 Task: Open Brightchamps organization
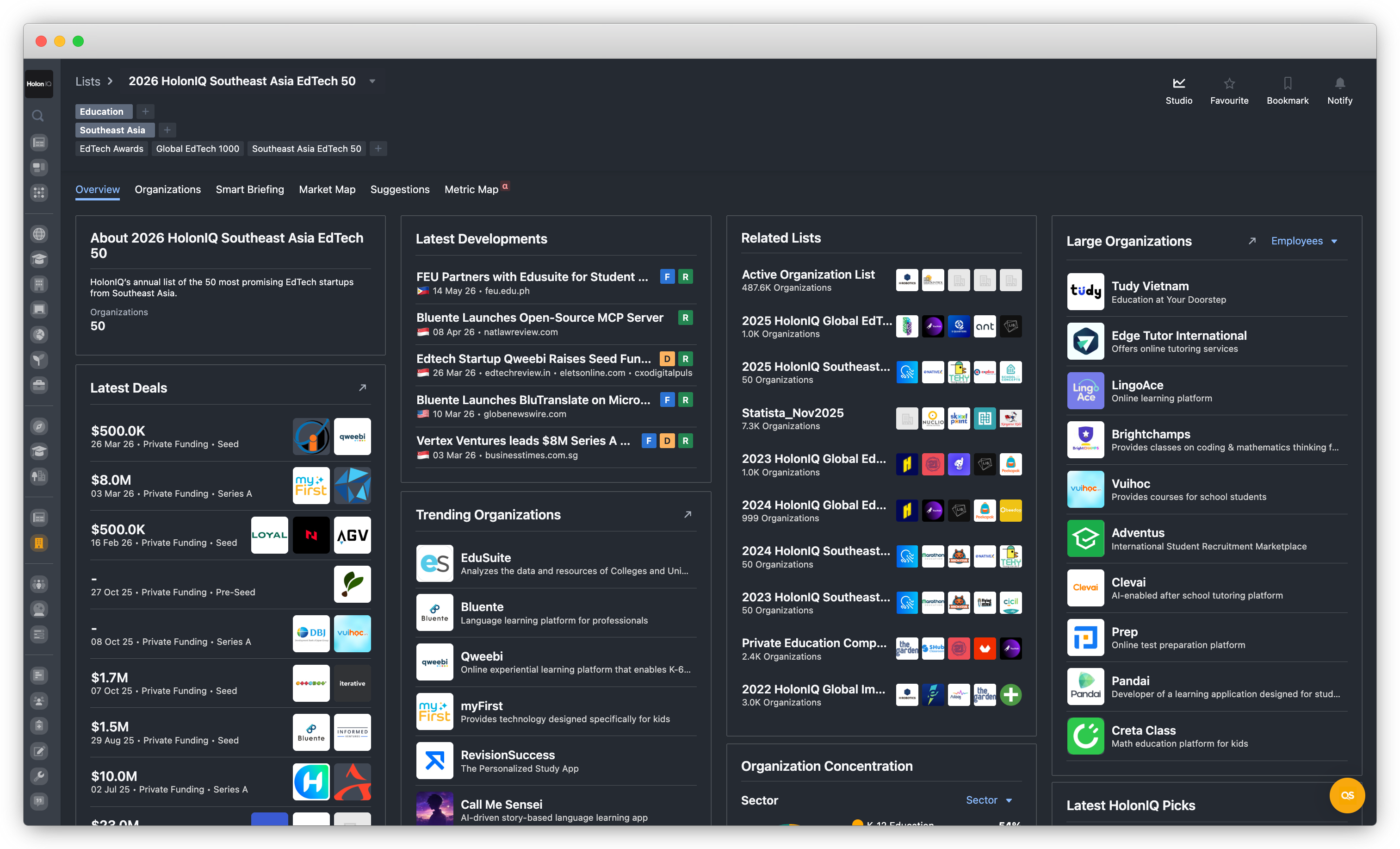(1207, 440)
